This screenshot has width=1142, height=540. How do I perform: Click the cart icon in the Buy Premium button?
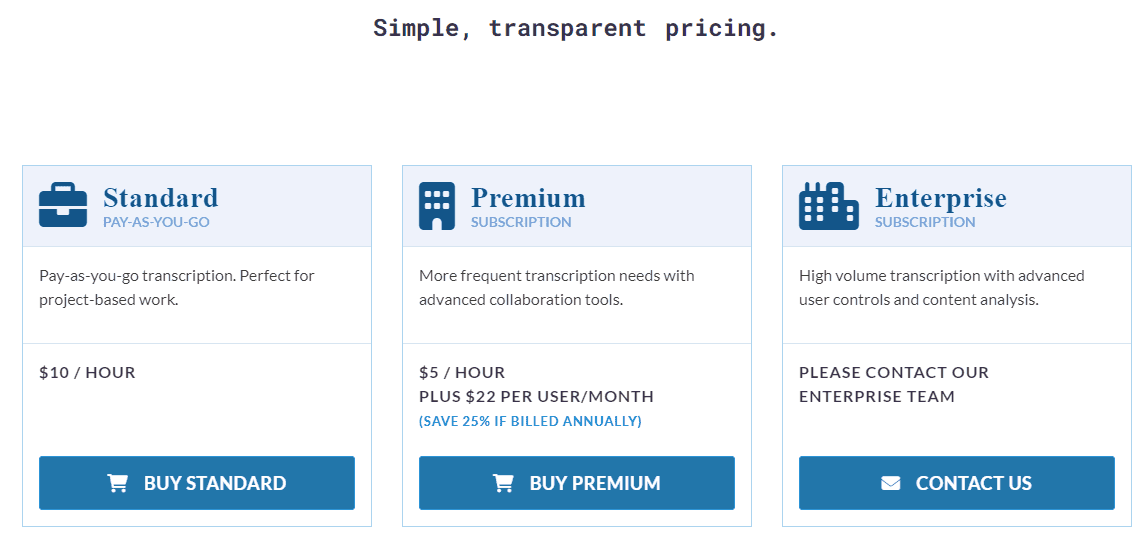point(503,483)
